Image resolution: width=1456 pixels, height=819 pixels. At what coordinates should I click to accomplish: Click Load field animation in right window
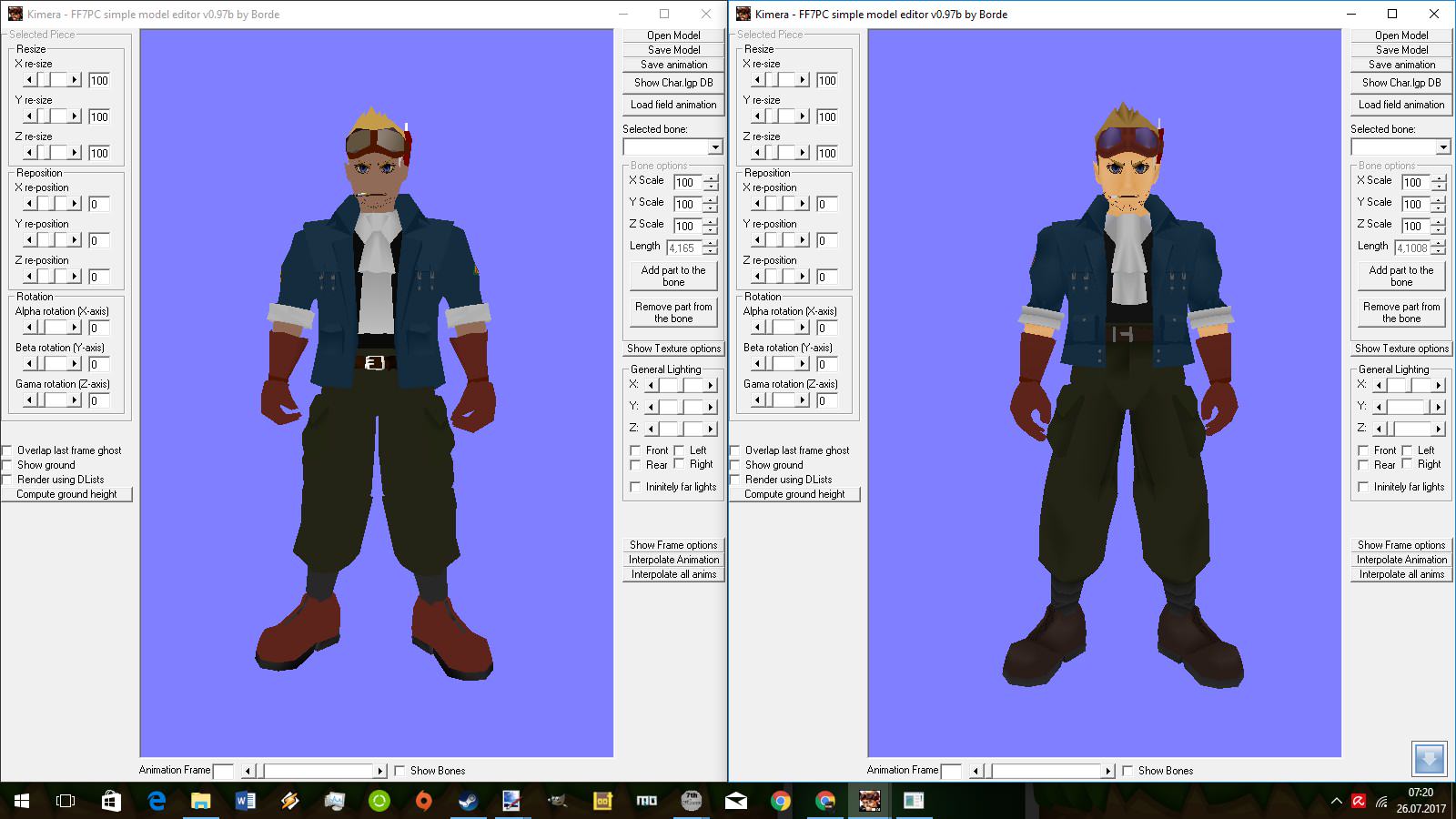coord(1401,105)
